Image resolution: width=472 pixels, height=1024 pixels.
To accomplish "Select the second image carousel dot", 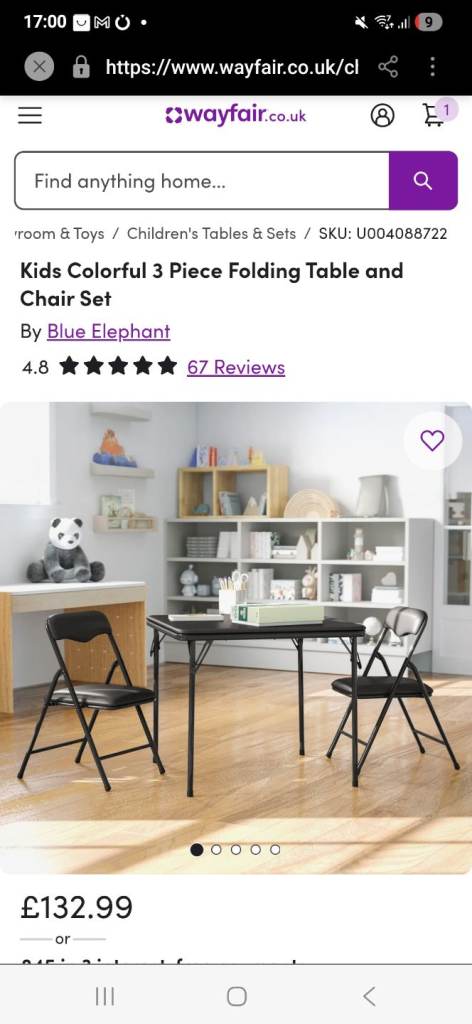I will pos(216,850).
